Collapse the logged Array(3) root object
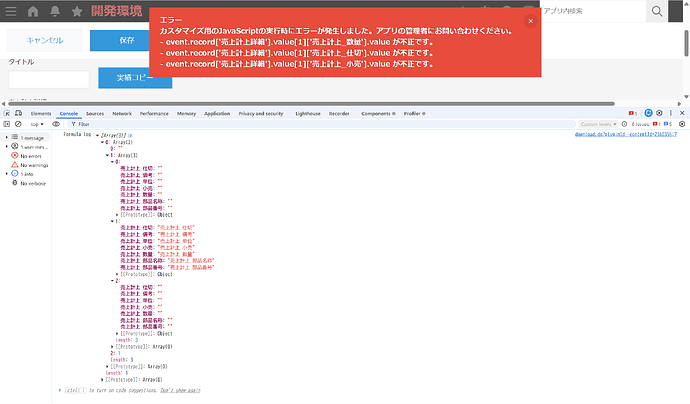The image size is (690, 404). click(98, 133)
